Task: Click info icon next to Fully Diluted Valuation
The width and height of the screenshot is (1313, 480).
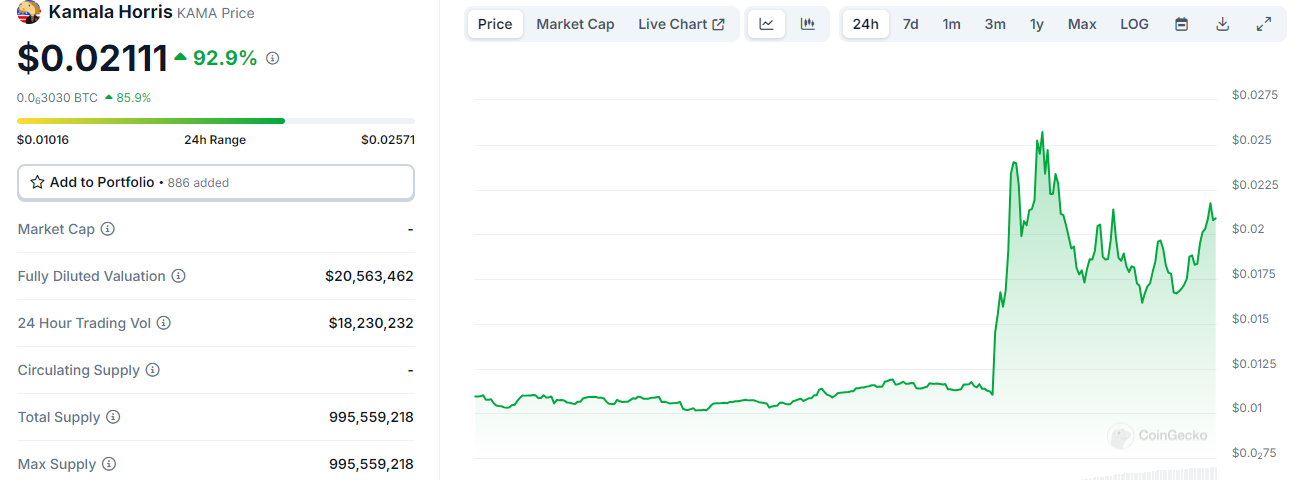Action: [x=178, y=276]
